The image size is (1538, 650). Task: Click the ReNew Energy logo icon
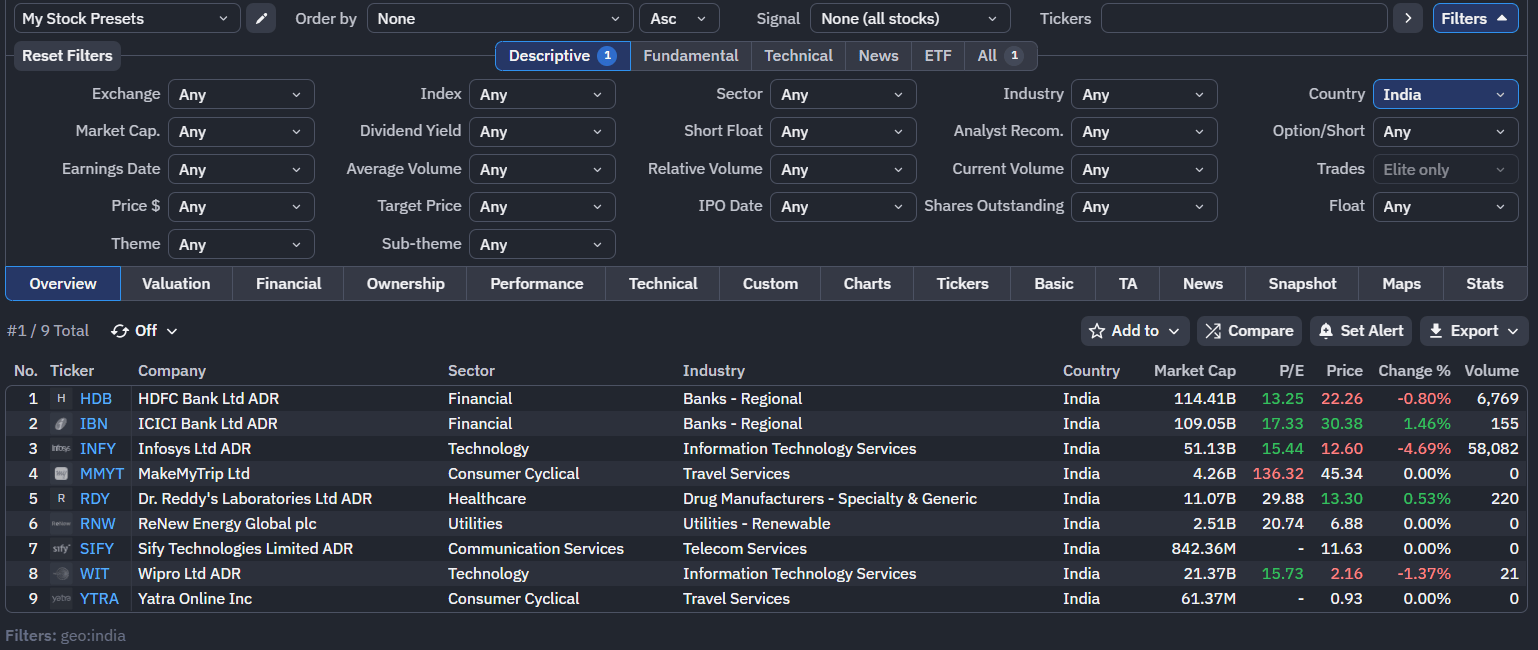[61, 524]
